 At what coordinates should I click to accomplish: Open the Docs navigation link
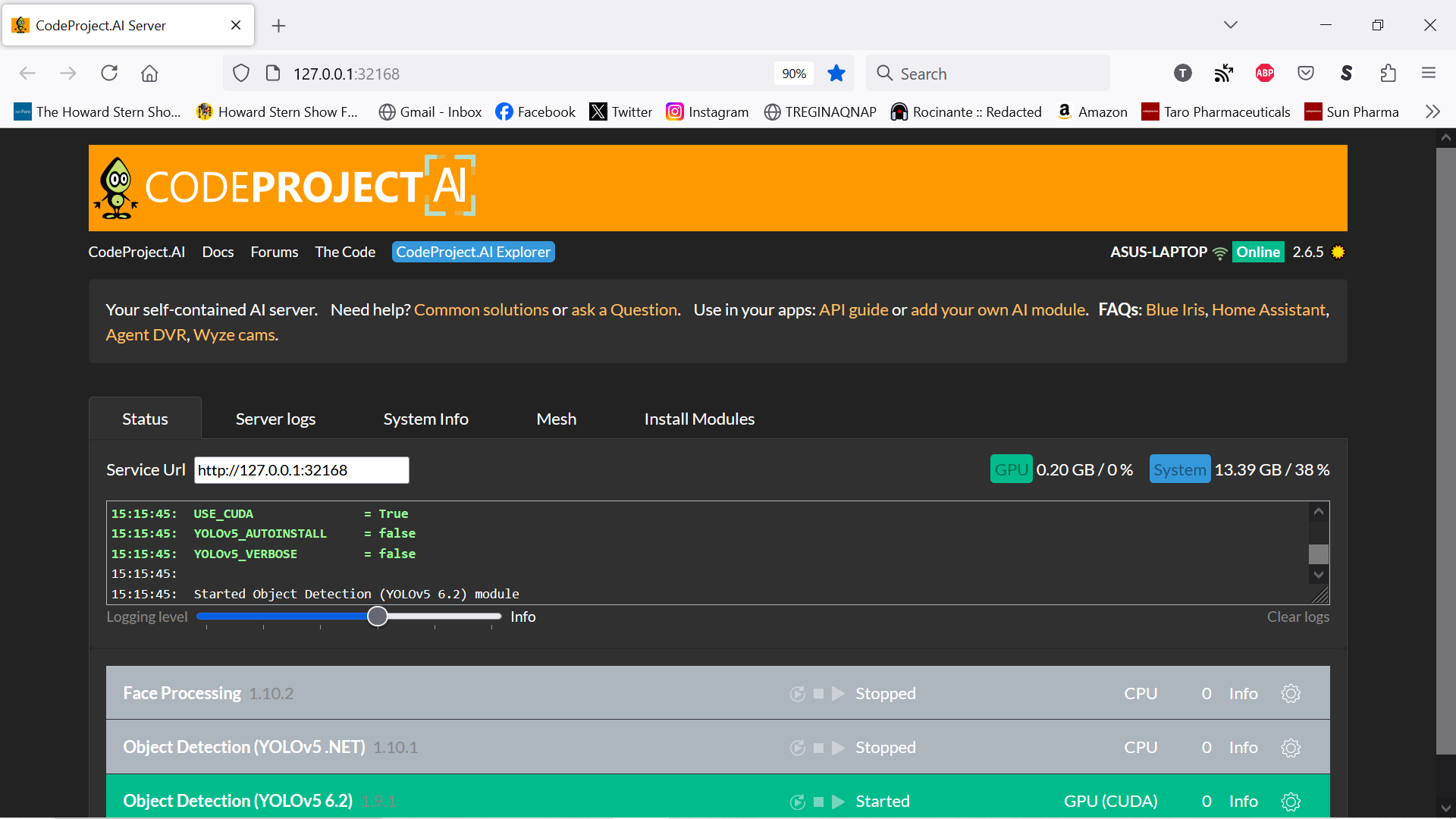(x=218, y=252)
